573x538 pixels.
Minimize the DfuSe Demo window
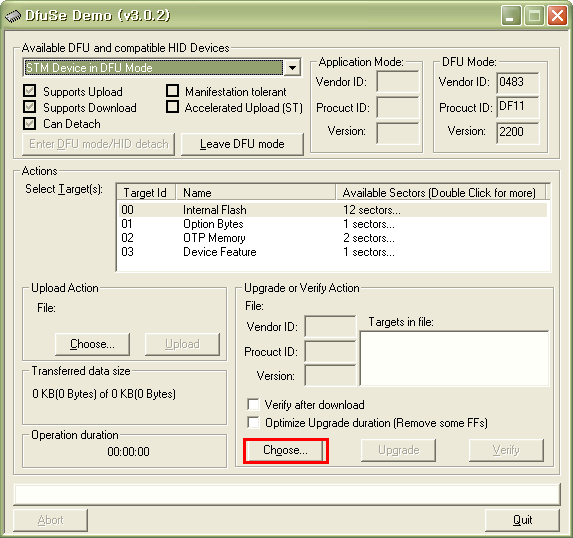click(x=511, y=16)
